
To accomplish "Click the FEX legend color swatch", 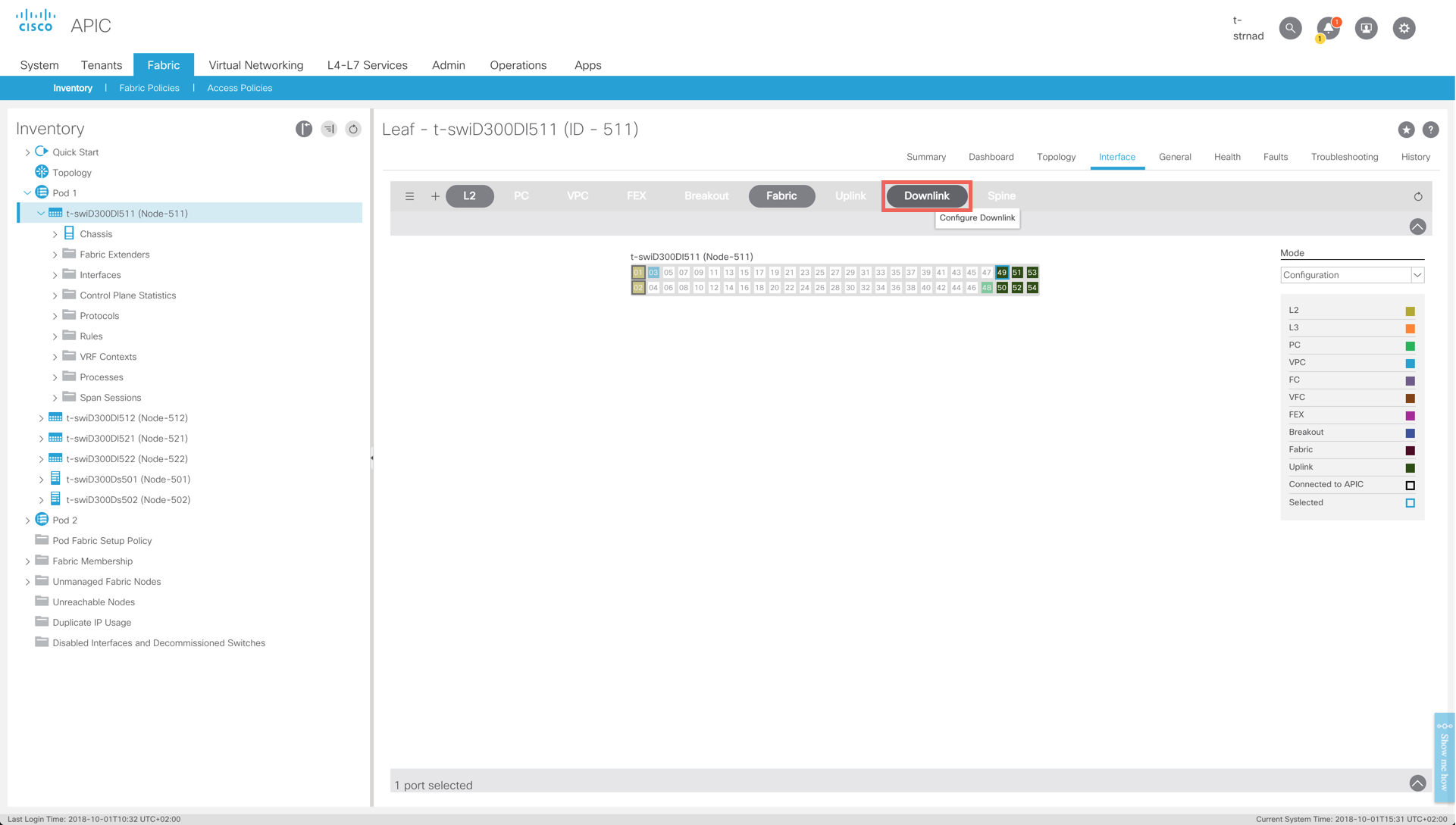I will point(1410,416).
